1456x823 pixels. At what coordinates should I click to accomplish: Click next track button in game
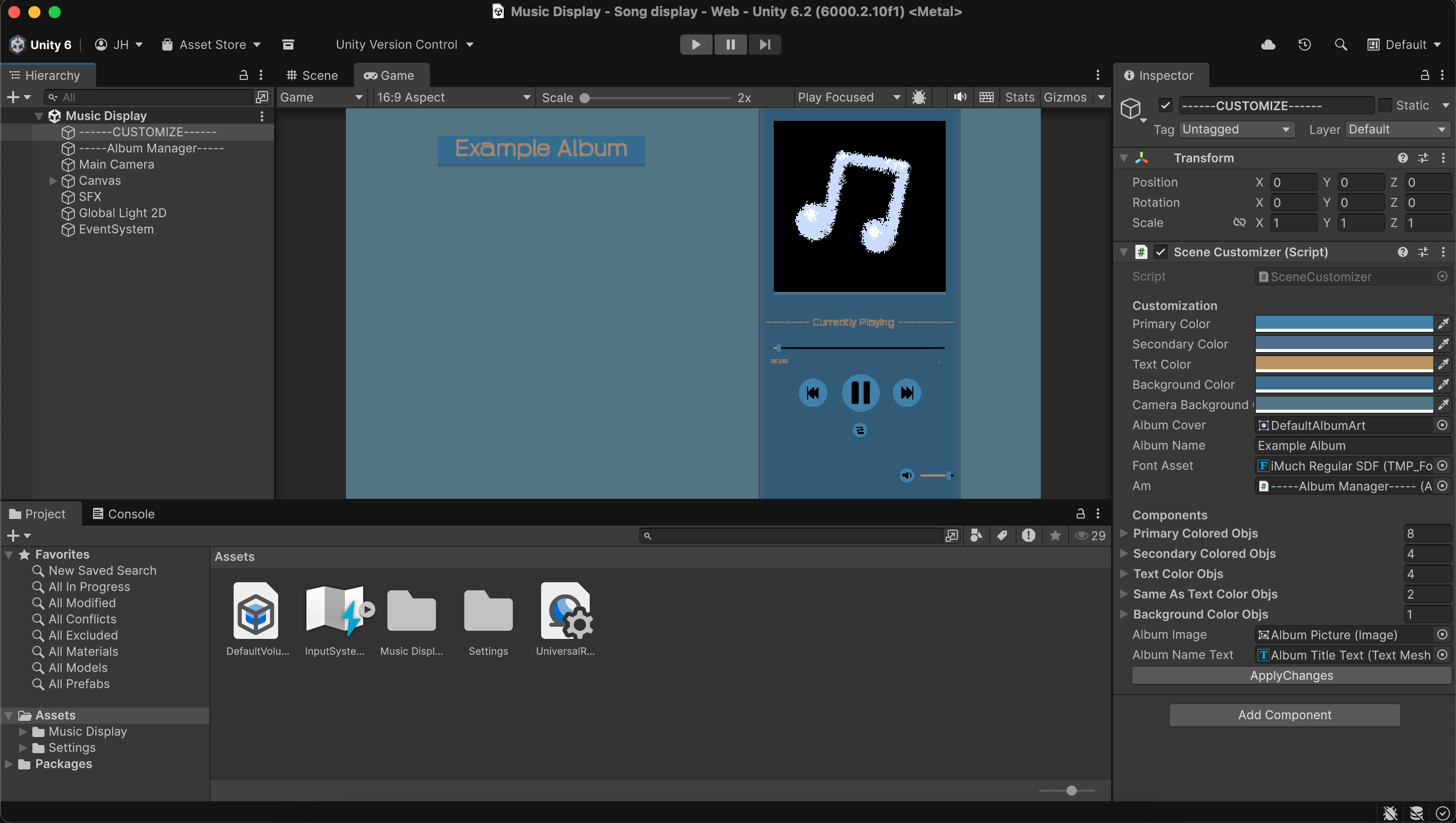point(907,393)
